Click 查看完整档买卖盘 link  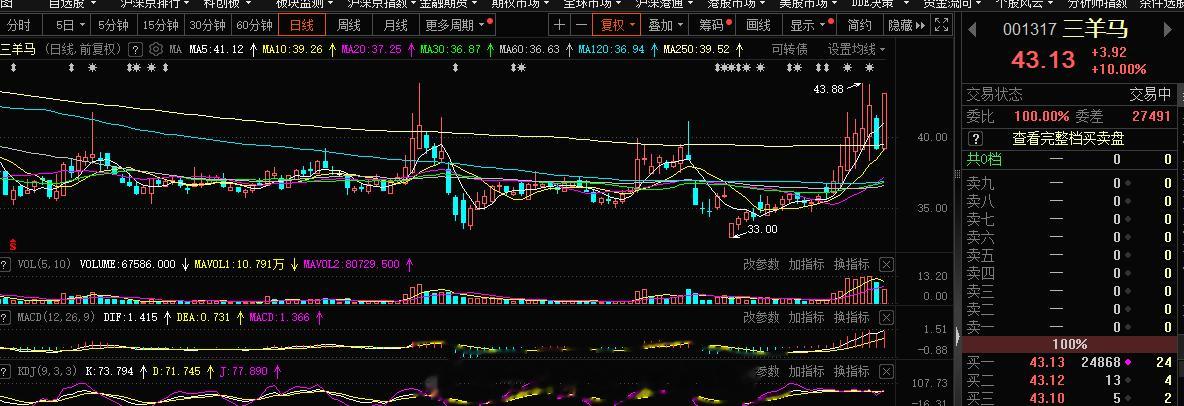(1068, 139)
